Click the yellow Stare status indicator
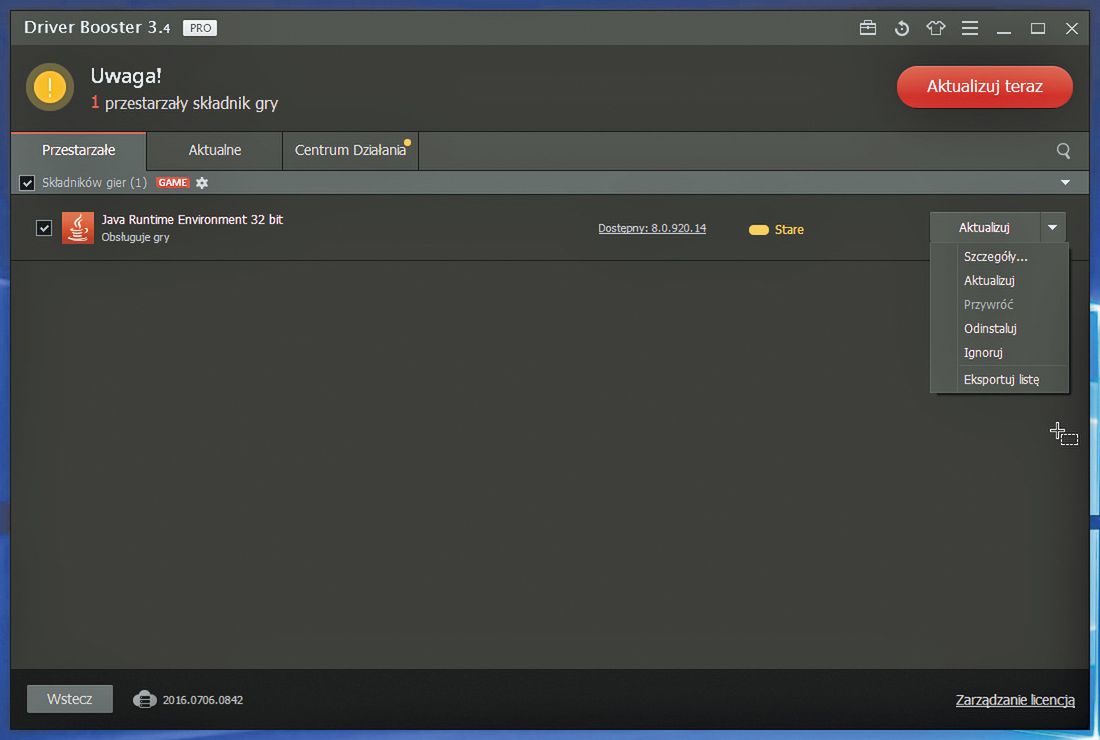Viewport: 1100px width, 740px height. (x=758, y=230)
